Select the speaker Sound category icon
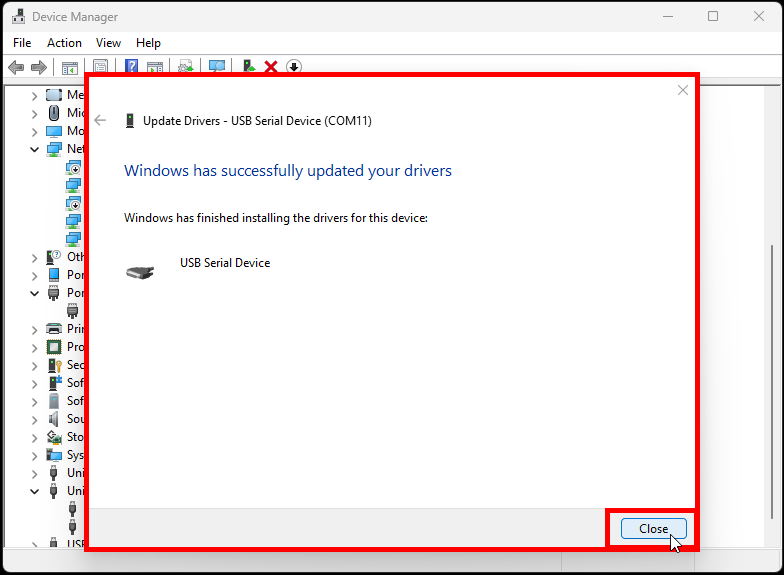 (x=54, y=419)
